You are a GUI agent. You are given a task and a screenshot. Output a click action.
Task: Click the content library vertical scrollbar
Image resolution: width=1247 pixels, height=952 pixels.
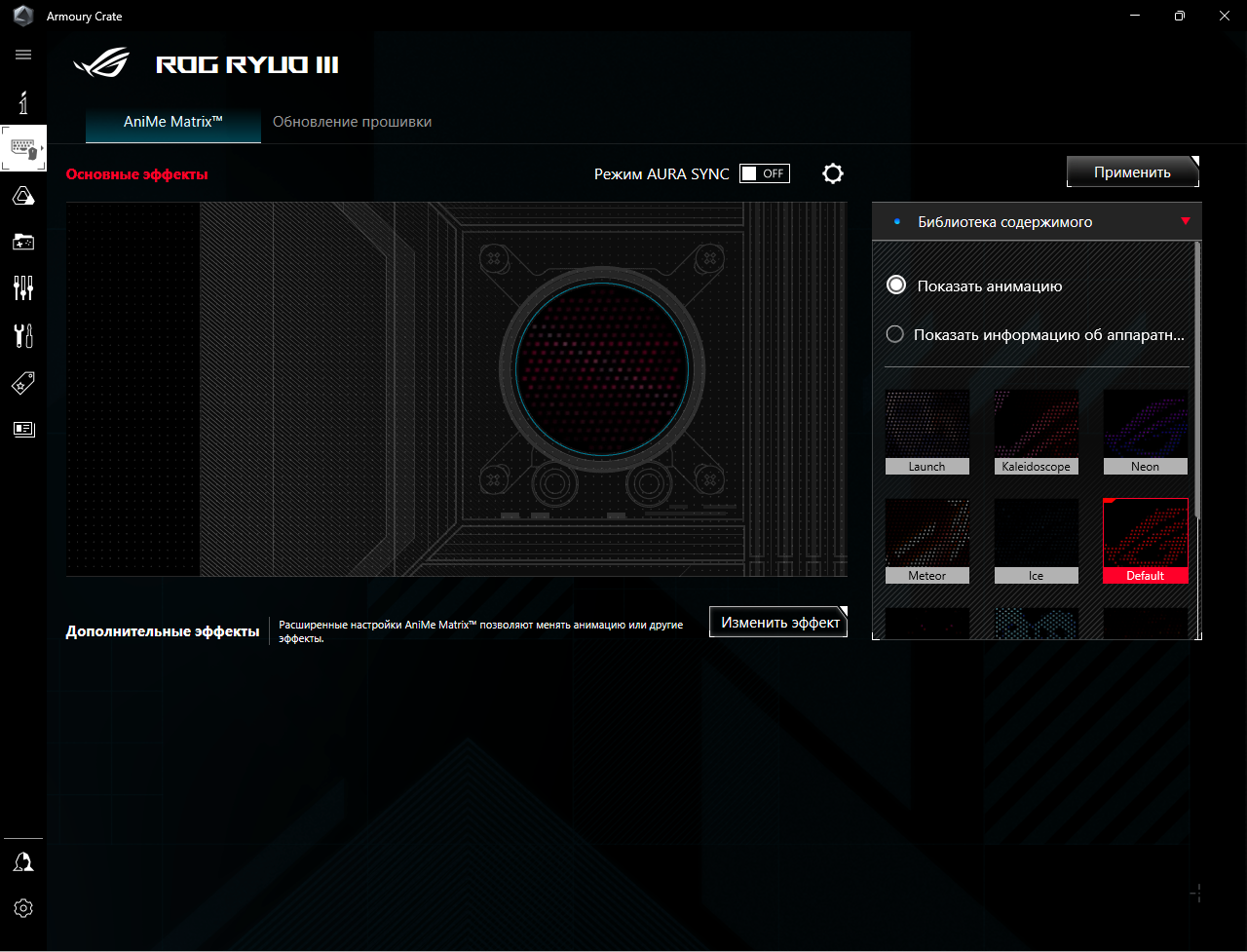click(x=1198, y=380)
